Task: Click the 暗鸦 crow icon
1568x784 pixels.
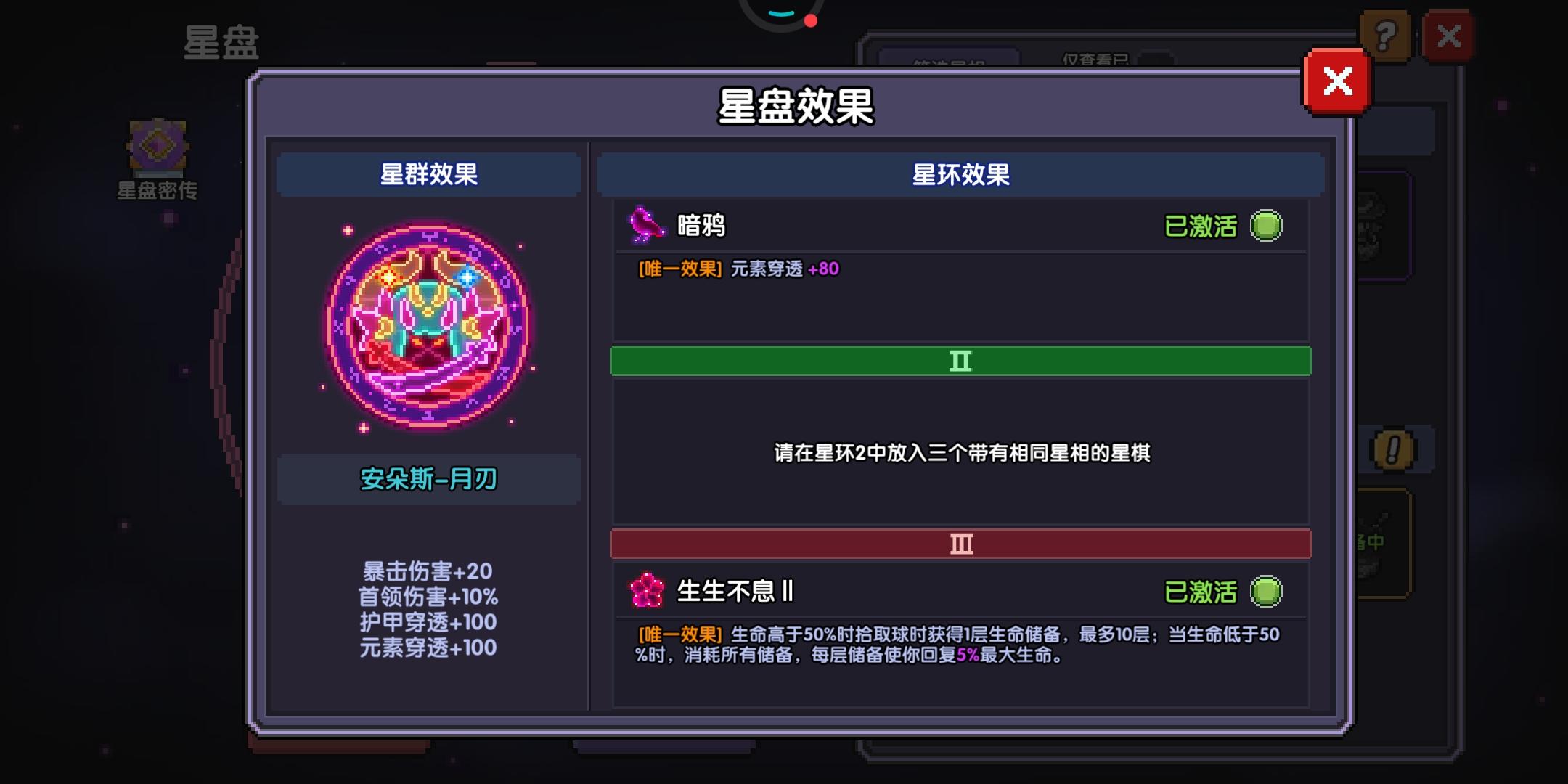Action: tap(645, 225)
